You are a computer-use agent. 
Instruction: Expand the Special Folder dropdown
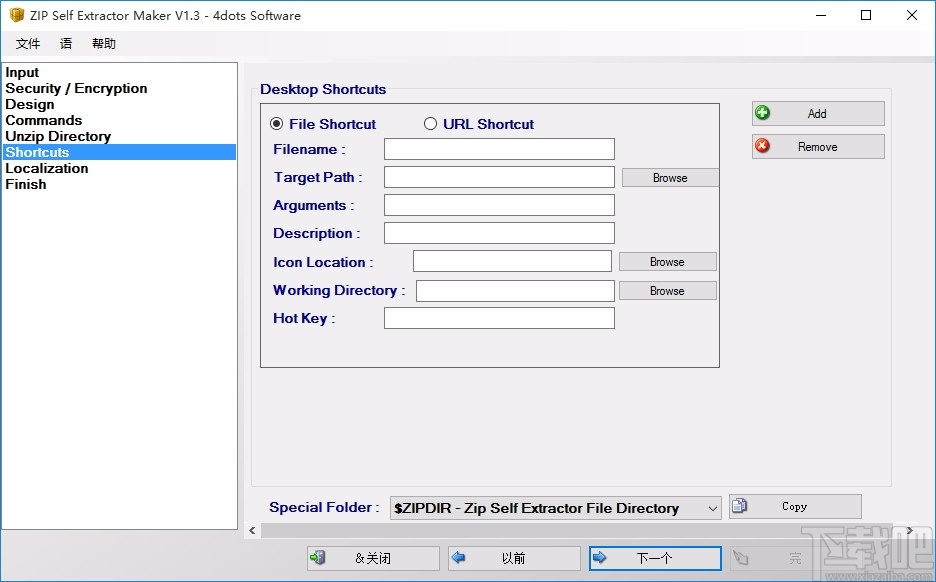(712, 509)
